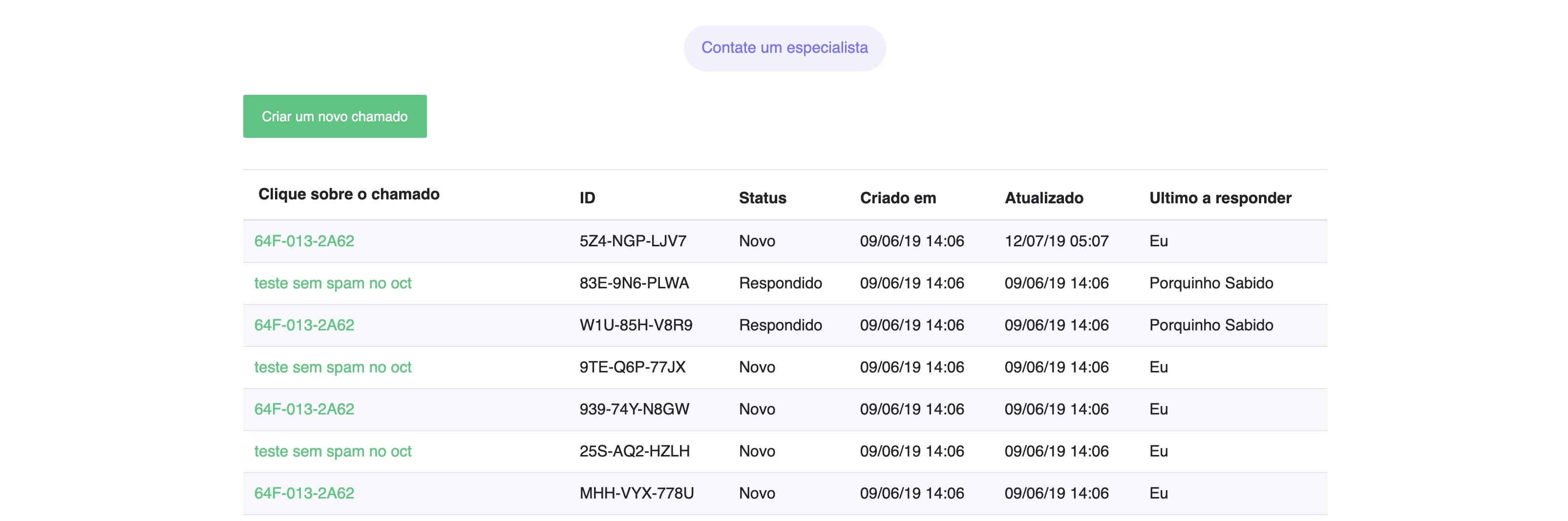Image resolution: width=1568 pixels, height=521 pixels.
Task: Click the Ultimo a responder column header
Action: click(x=1220, y=198)
